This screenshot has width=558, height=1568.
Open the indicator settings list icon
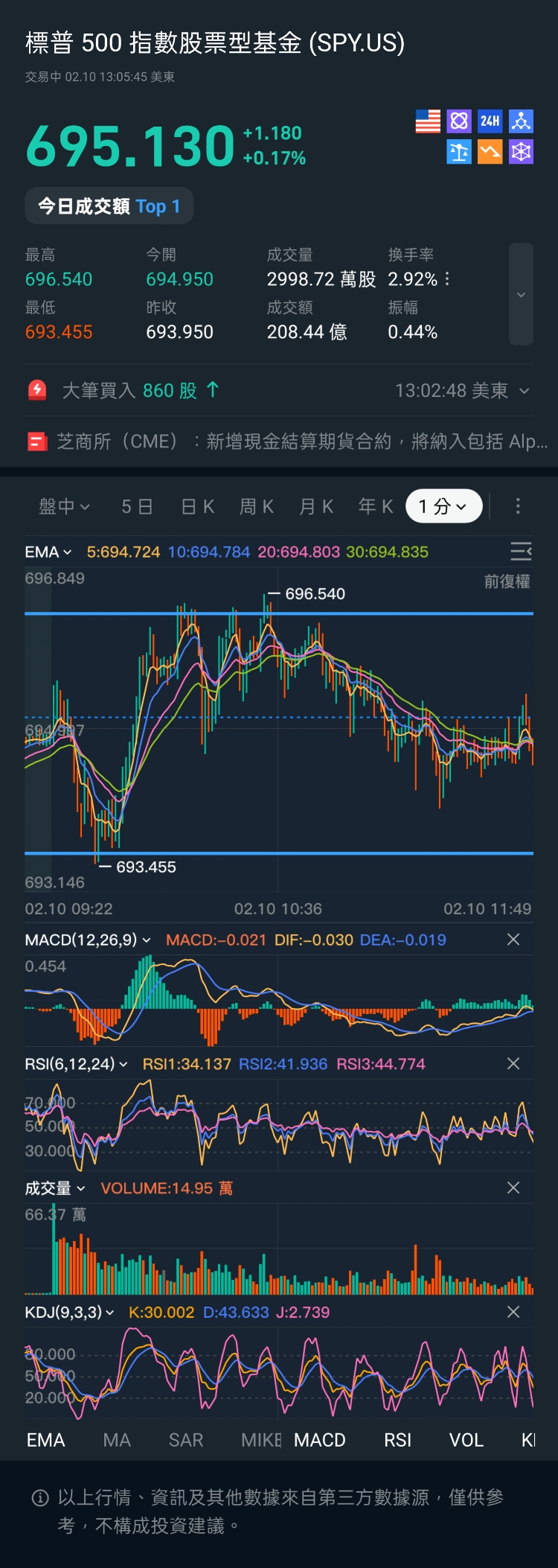(x=521, y=552)
